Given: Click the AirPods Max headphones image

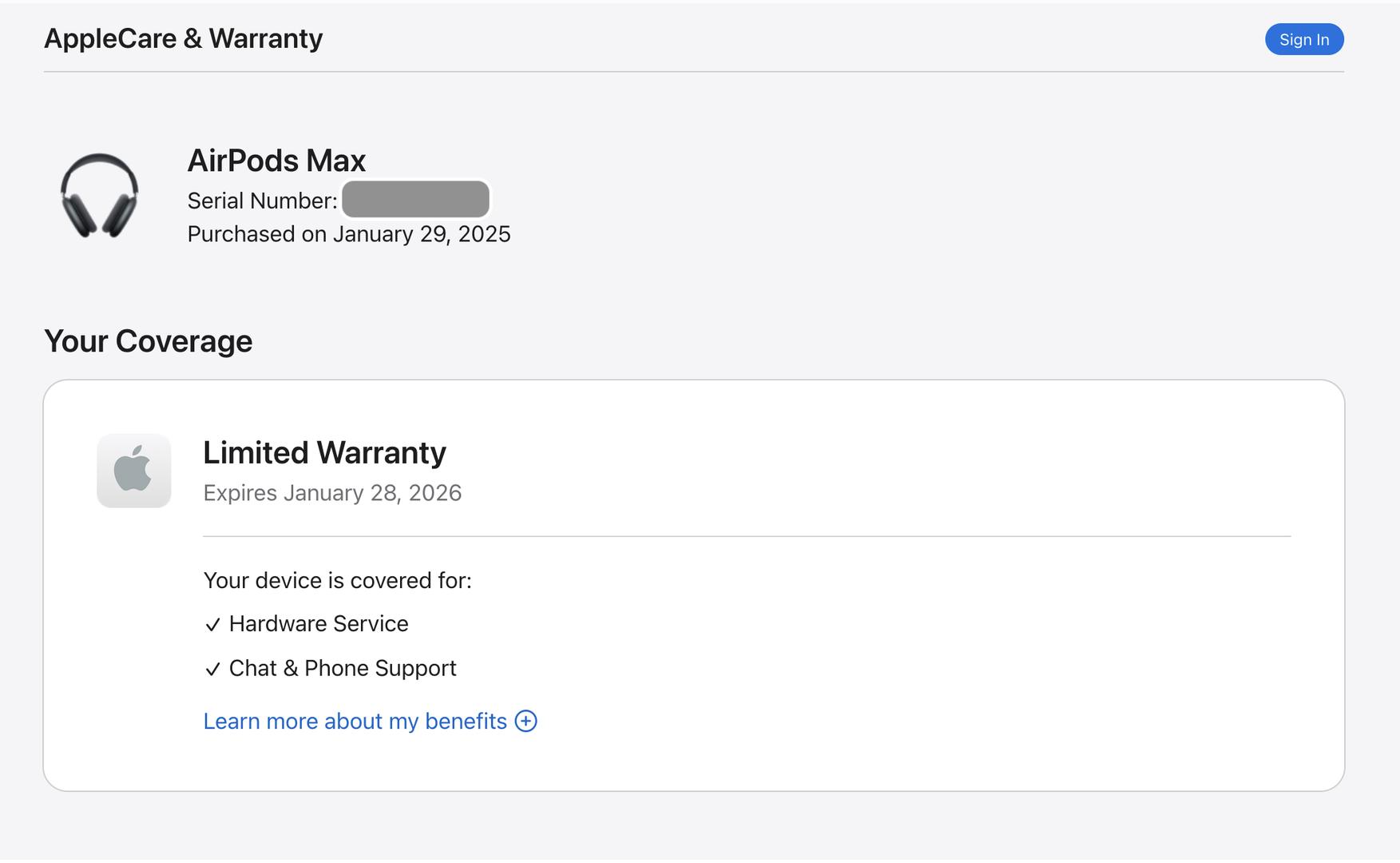Looking at the screenshot, I should [99, 196].
